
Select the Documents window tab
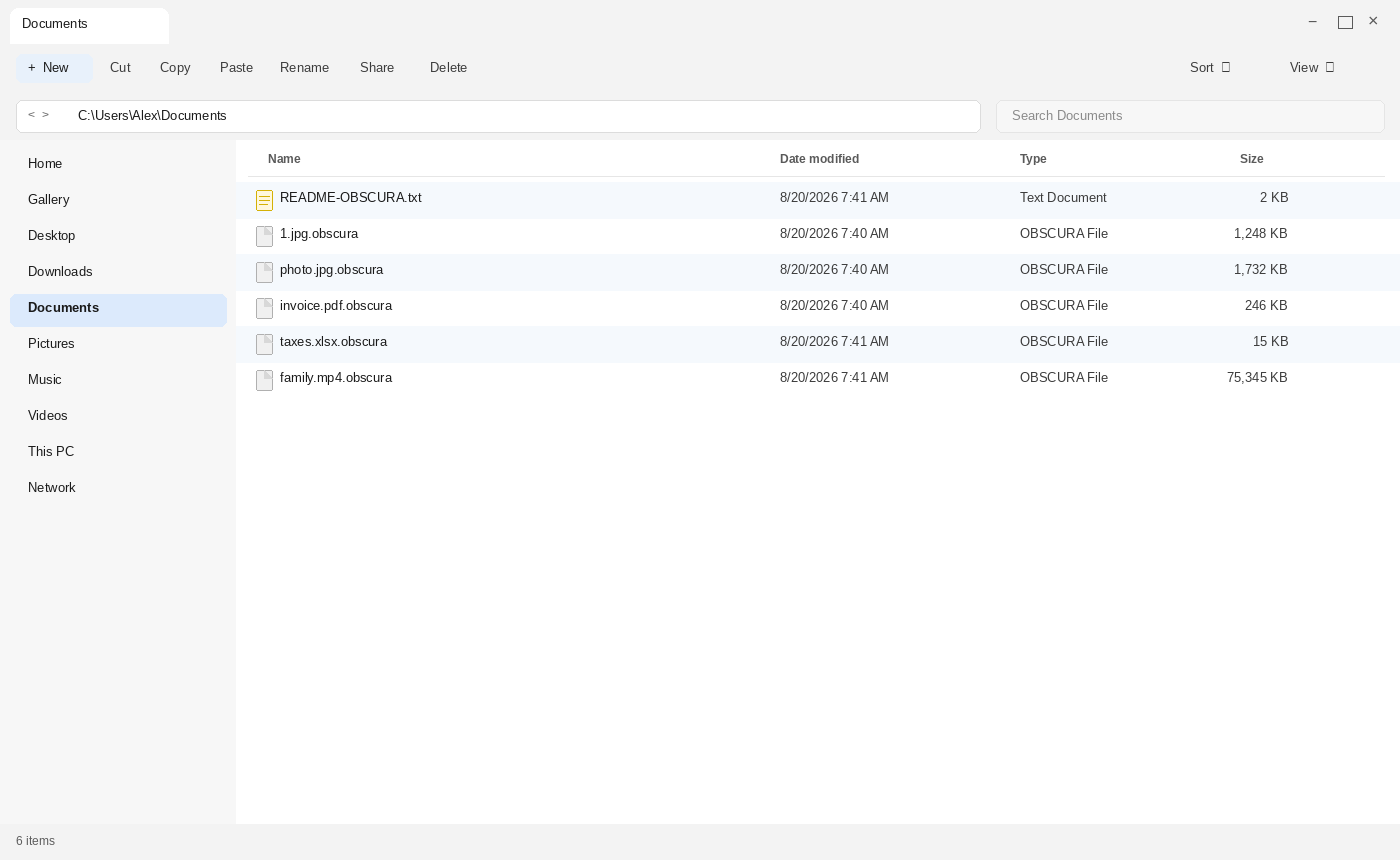click(89, 26)
